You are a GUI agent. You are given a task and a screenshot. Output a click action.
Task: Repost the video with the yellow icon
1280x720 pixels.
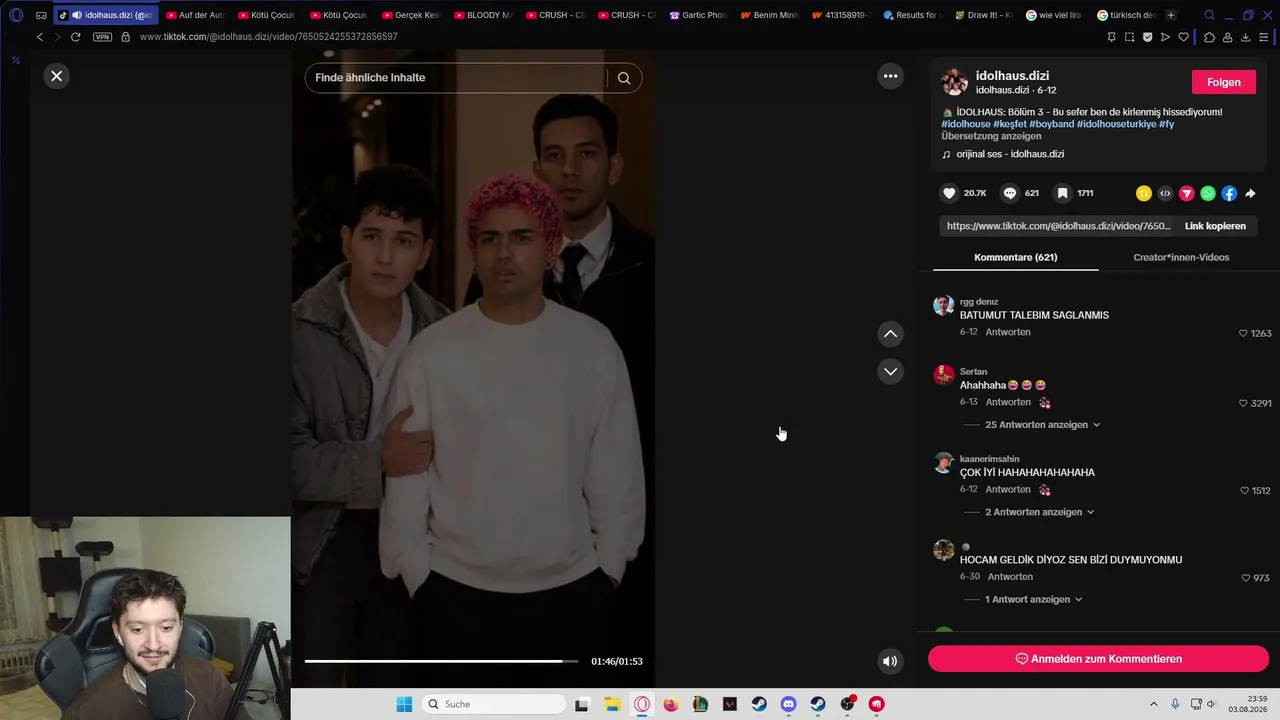tap(1144, 193)
